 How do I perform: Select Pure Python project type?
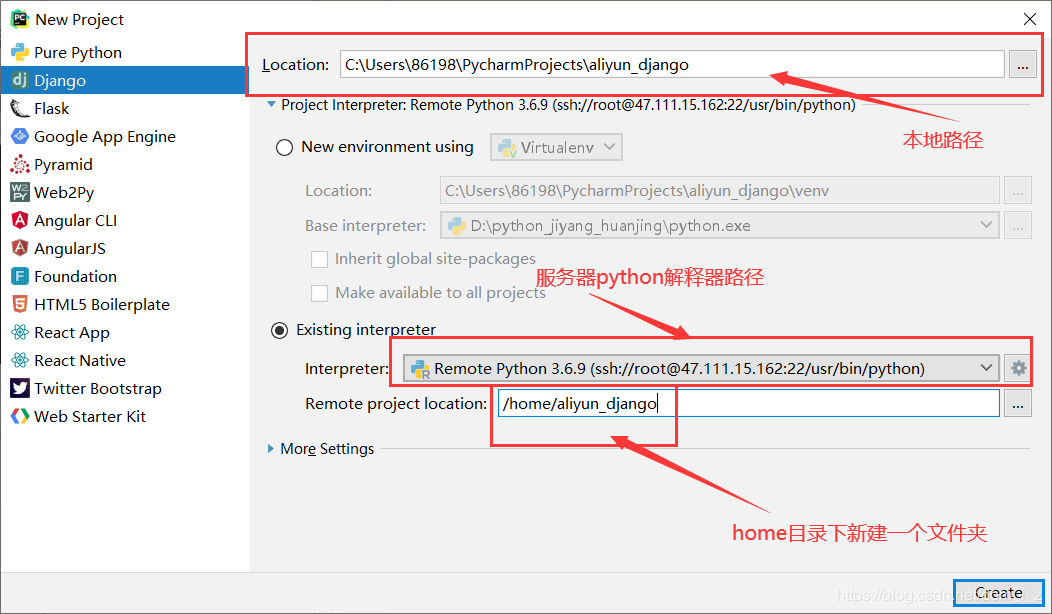(x=78, y=52)
